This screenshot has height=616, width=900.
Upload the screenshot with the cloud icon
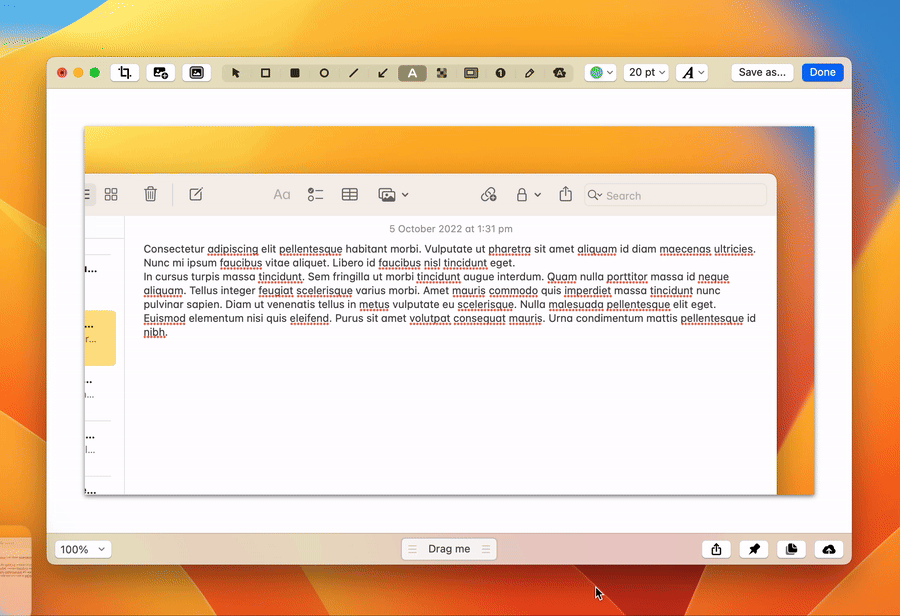click(829, 549)
